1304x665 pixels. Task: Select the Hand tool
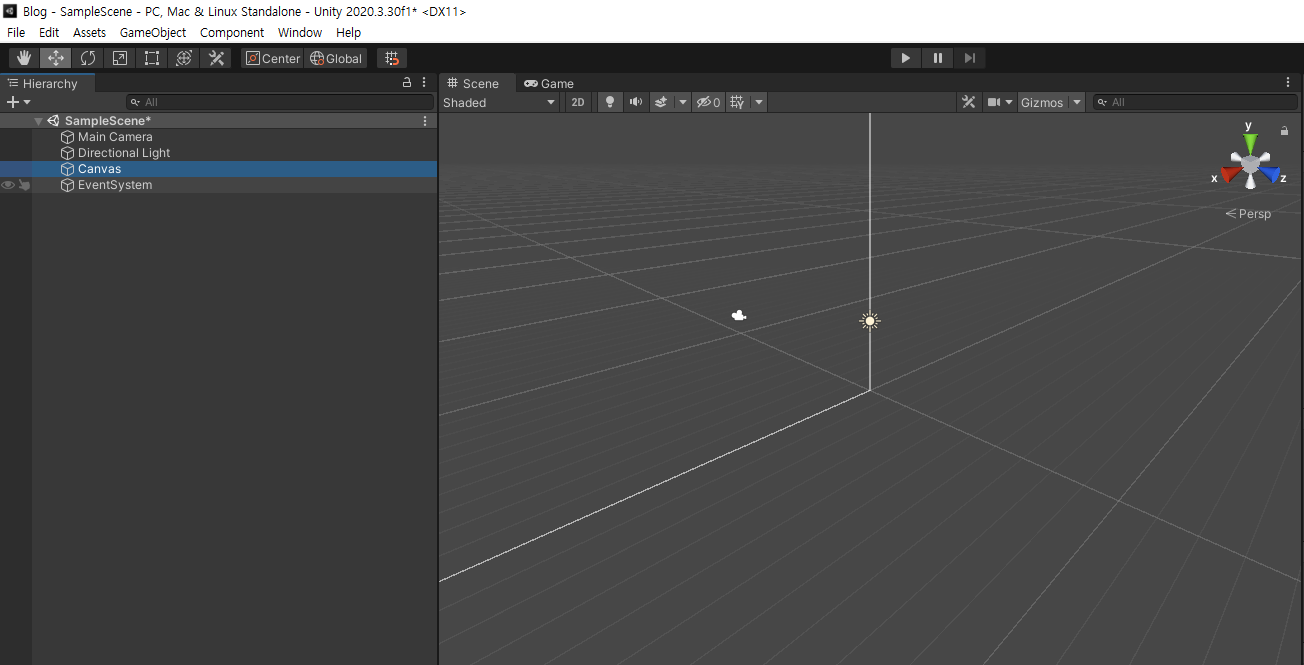point(24,58)
